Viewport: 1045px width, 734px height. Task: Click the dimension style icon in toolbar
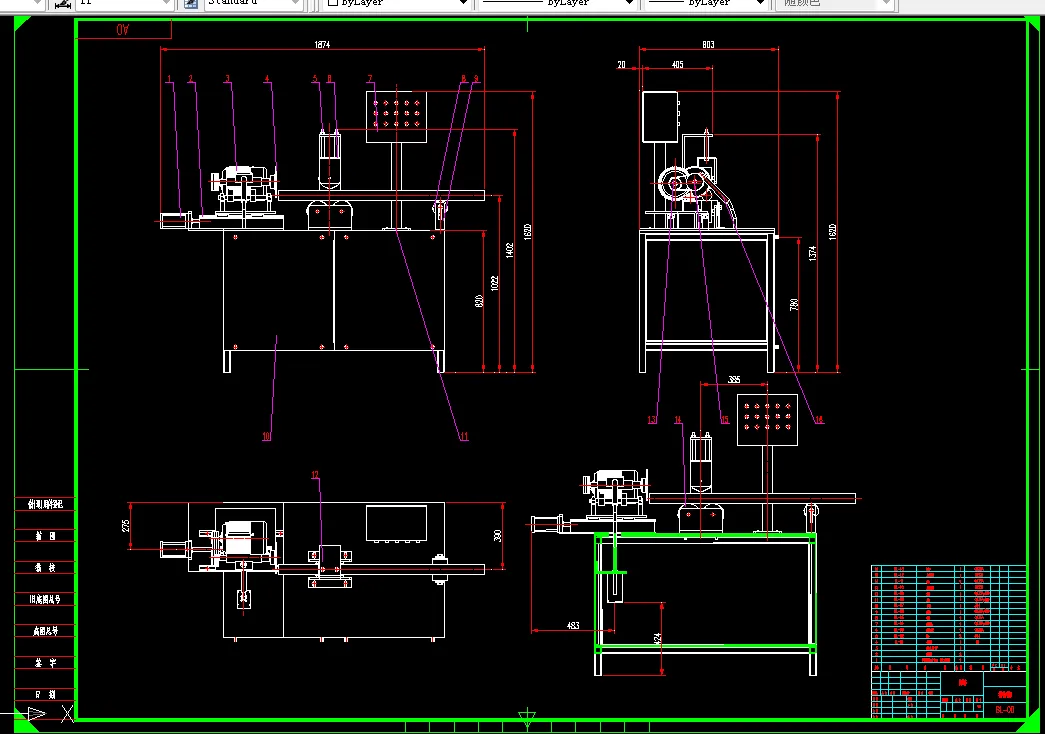[x=63, y=3]
